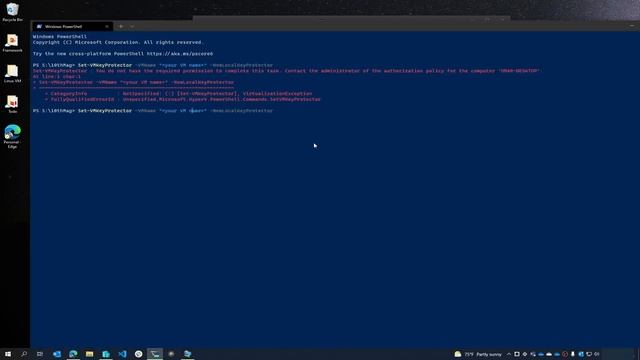Open Visual Studio Code from the taskbar
This screenshot has height=360, width=640.
pyautogui.click(x=122, y=354)
